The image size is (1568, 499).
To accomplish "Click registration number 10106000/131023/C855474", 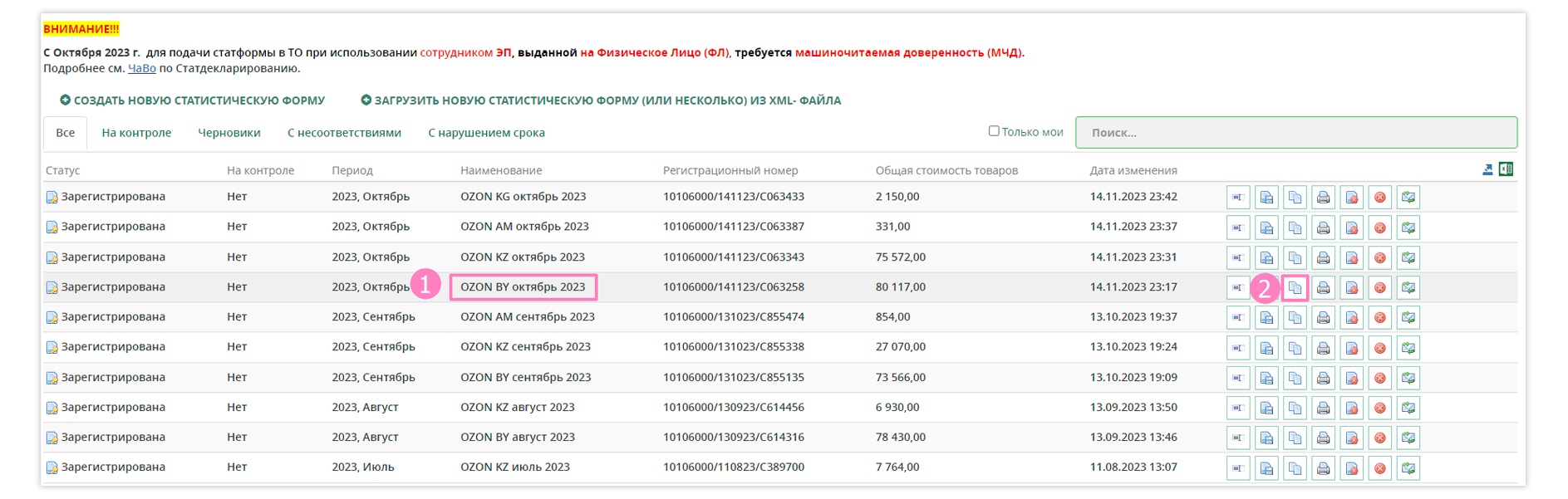I will click(734, 317).
